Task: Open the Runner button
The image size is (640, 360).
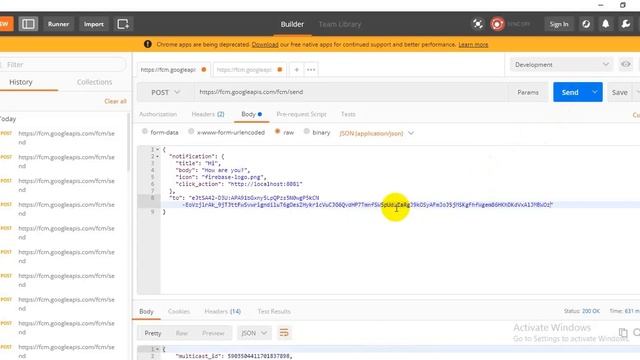Action: (58, 24)
